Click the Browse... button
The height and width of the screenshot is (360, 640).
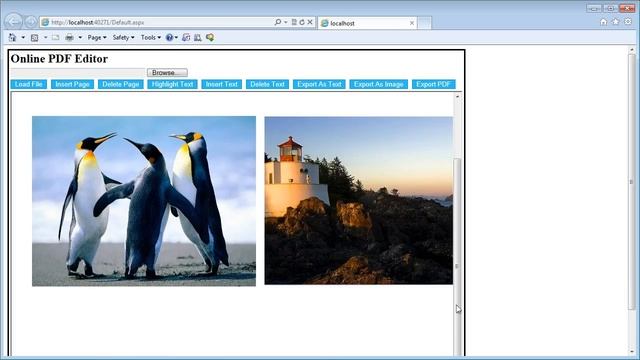pos(167,73)
